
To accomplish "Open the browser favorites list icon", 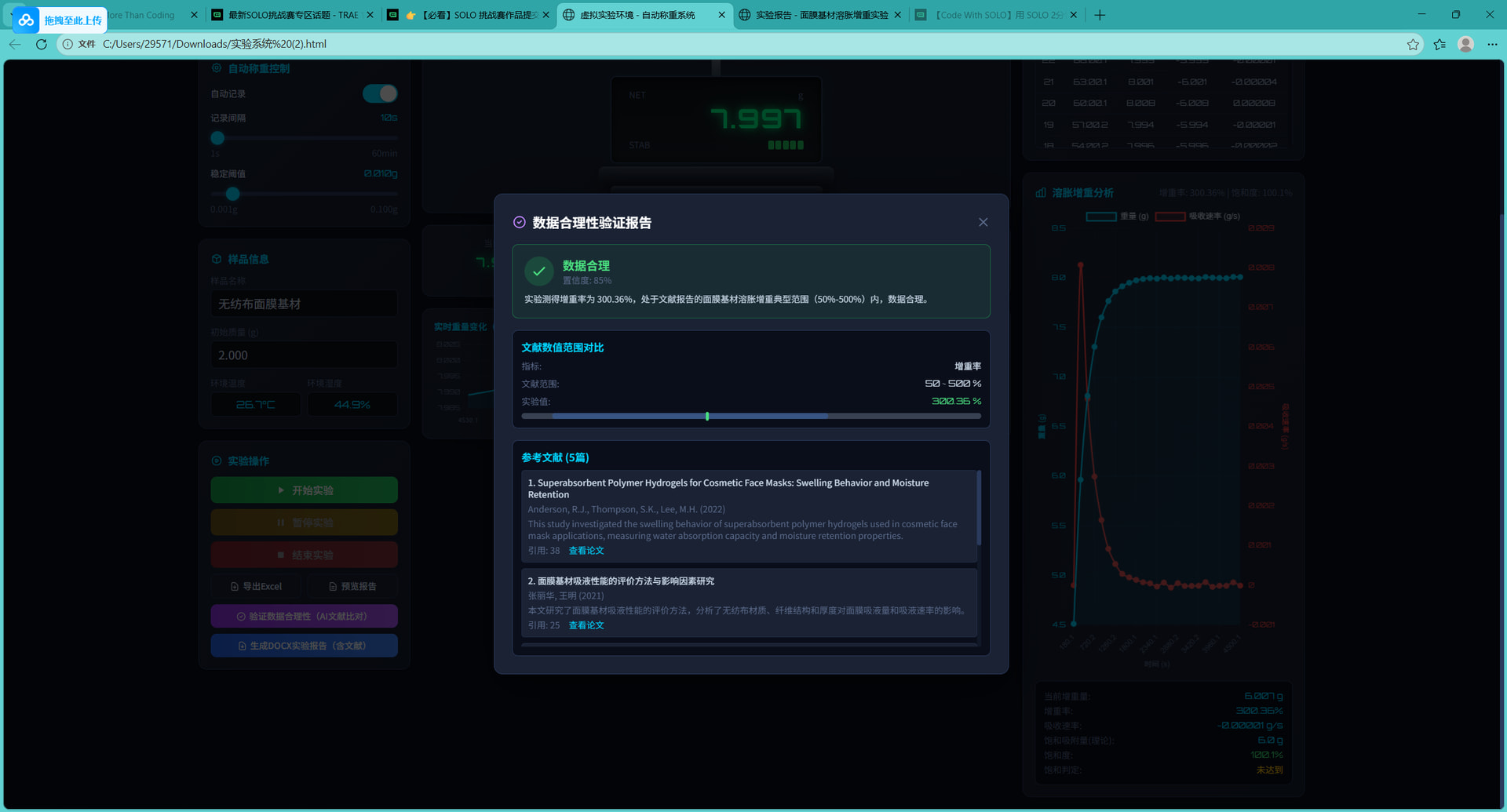I will coord(1439,44).
